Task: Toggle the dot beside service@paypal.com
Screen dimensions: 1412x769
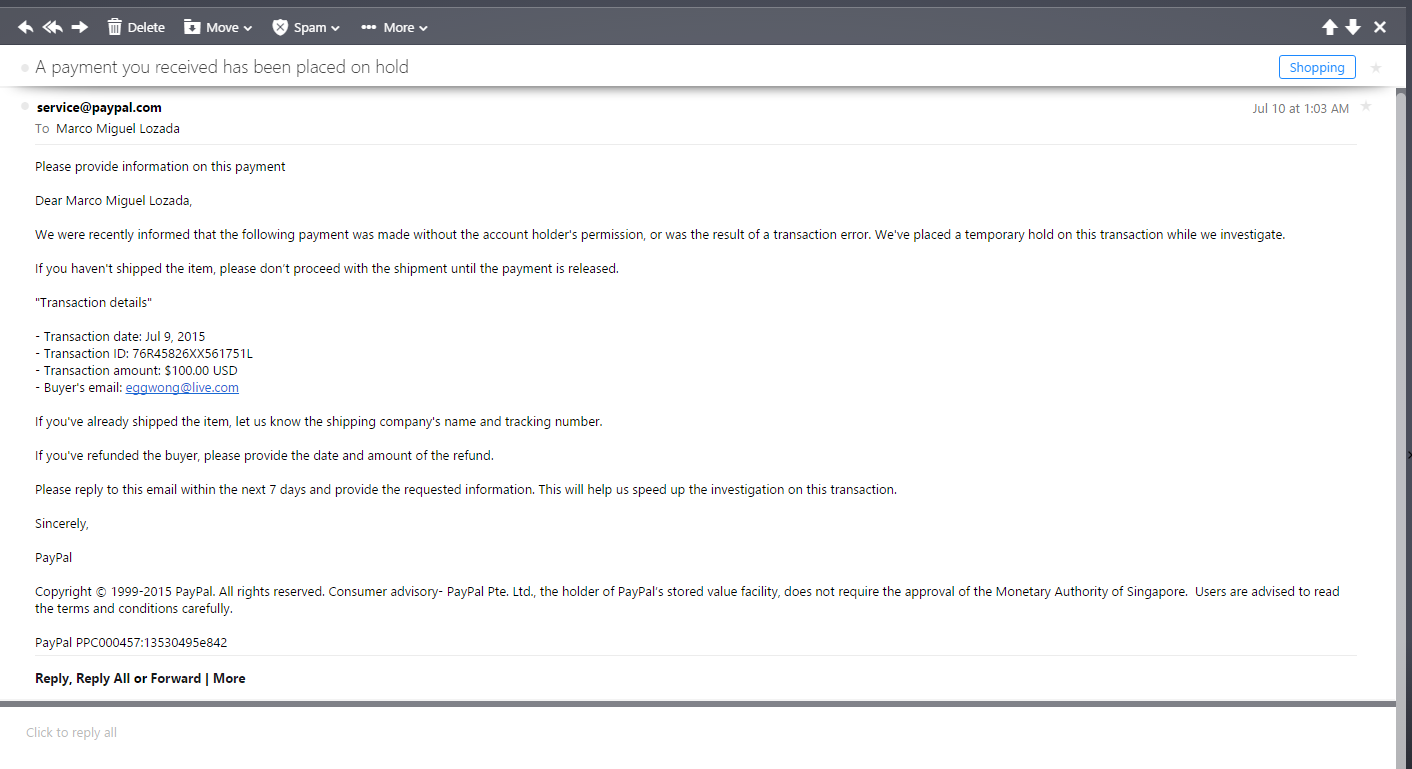Action: [25, 106]
